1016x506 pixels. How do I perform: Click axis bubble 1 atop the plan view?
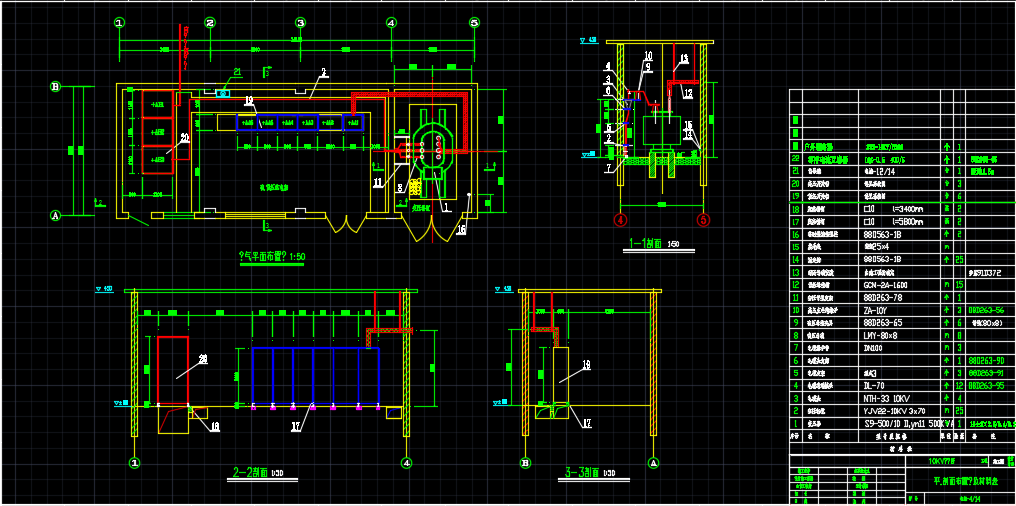pyautogui.click(x=119, y=23)
